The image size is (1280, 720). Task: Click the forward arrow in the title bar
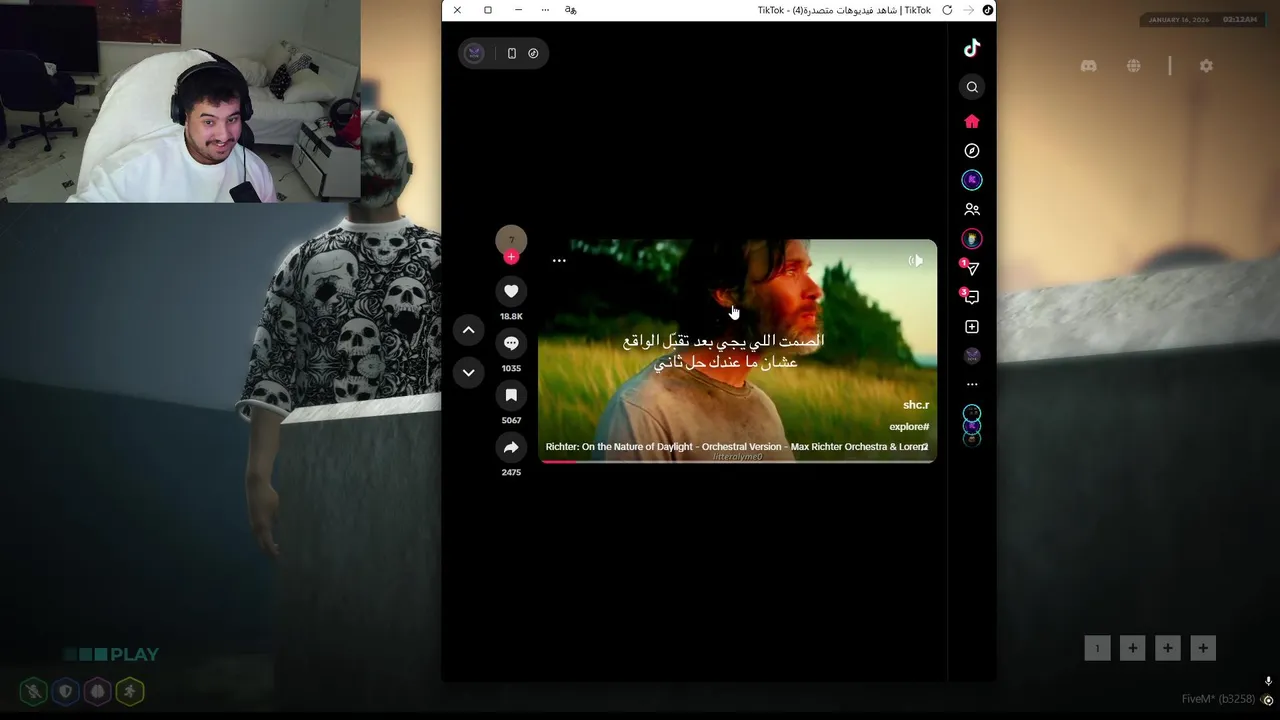click(968, 10)
